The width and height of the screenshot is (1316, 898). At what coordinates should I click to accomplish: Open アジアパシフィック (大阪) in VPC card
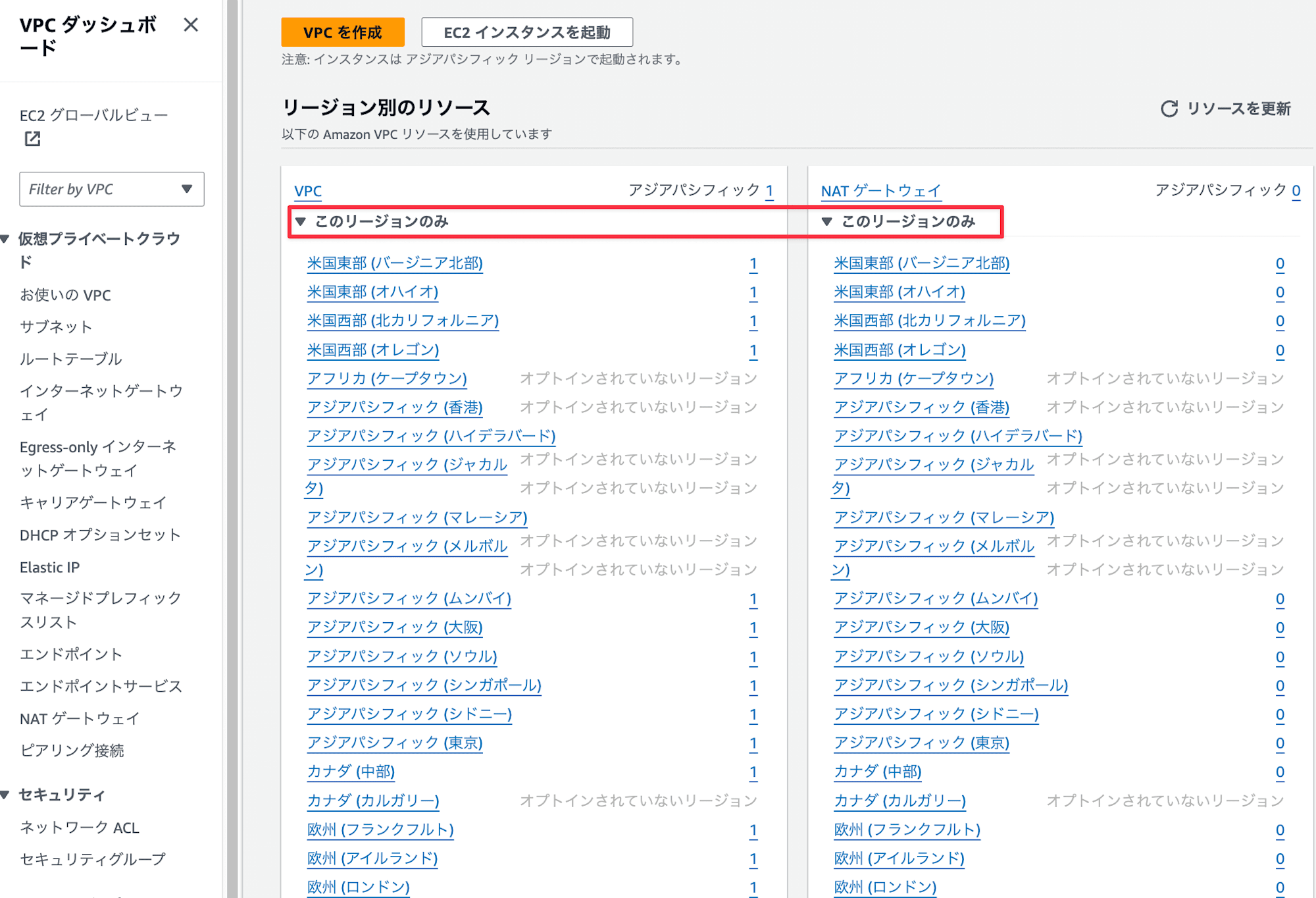click(x=395, y=627)
